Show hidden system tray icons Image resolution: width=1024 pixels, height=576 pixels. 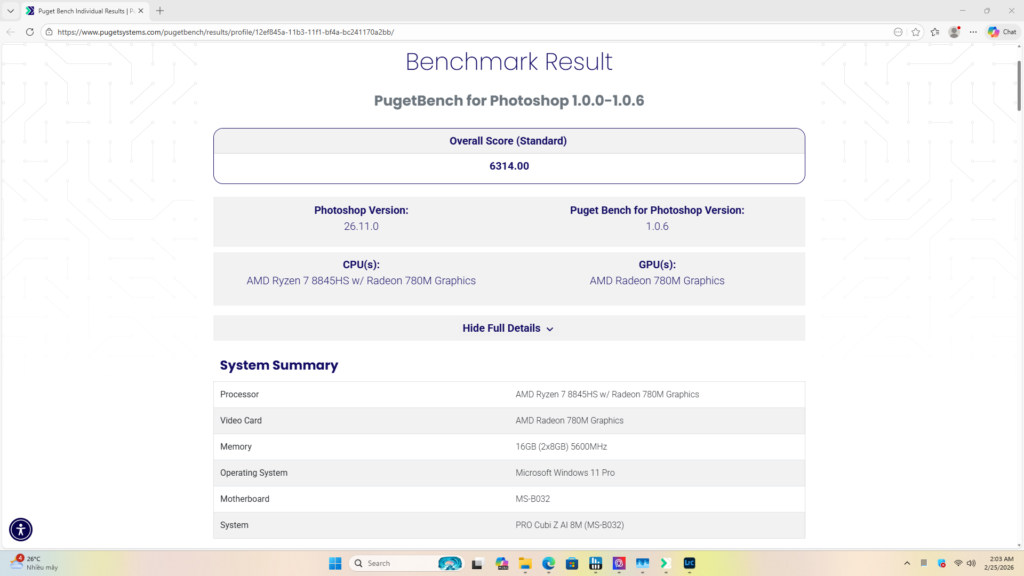[x=907, y=563]
